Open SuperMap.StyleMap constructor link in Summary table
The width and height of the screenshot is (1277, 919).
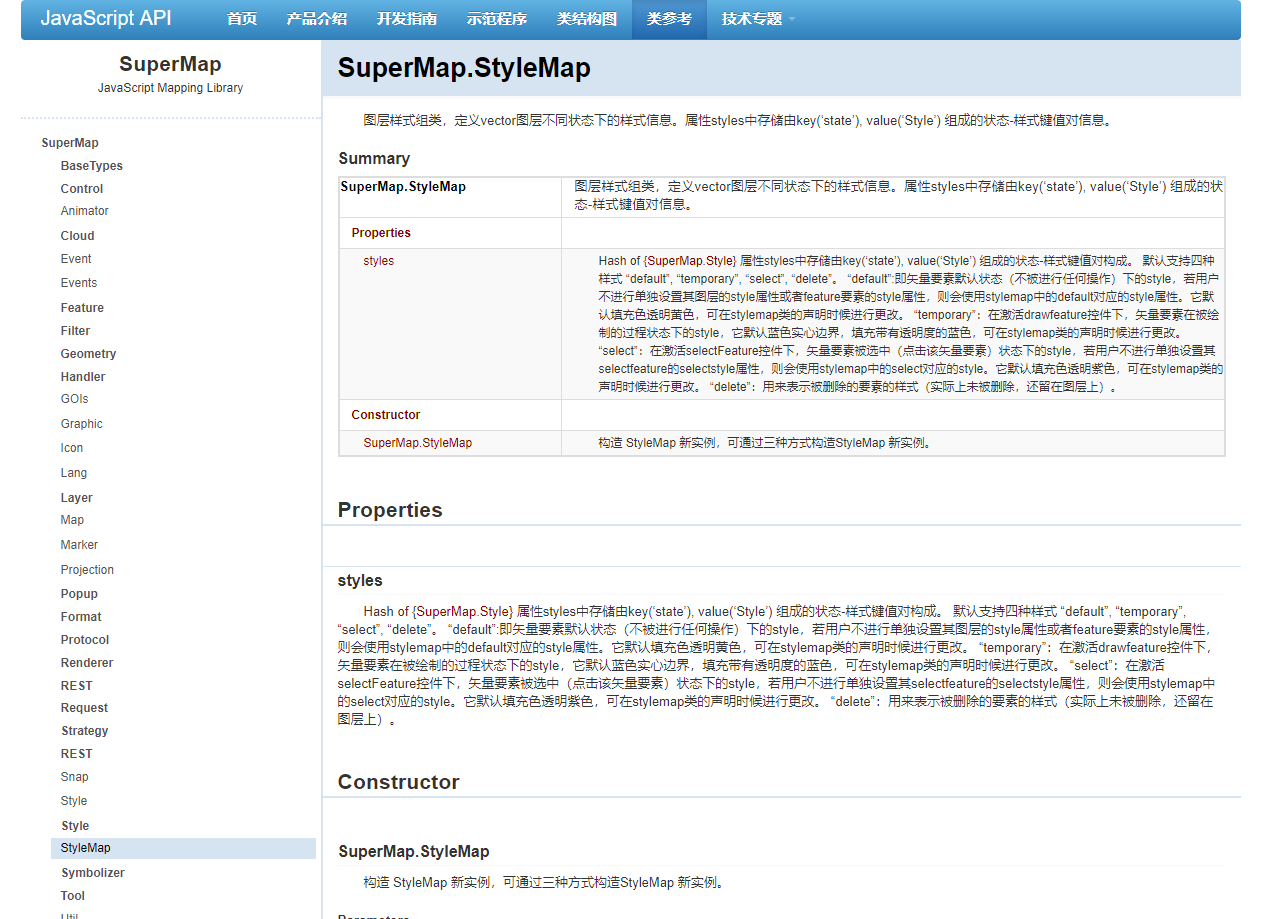click(x=418, y=443)
